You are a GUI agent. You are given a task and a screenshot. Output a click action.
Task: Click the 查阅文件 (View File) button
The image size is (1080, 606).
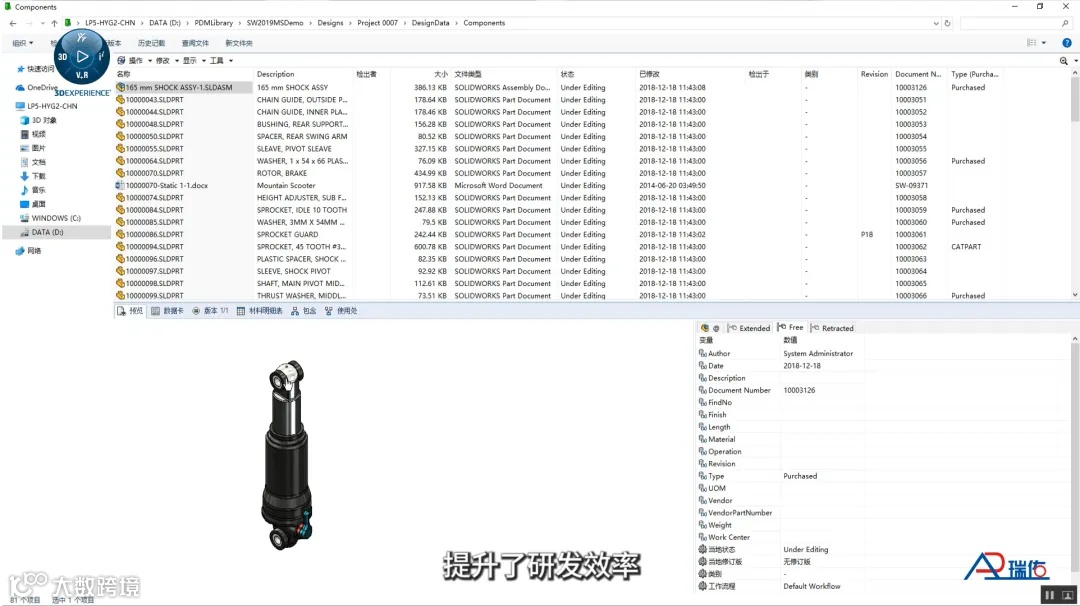(195, 43)
